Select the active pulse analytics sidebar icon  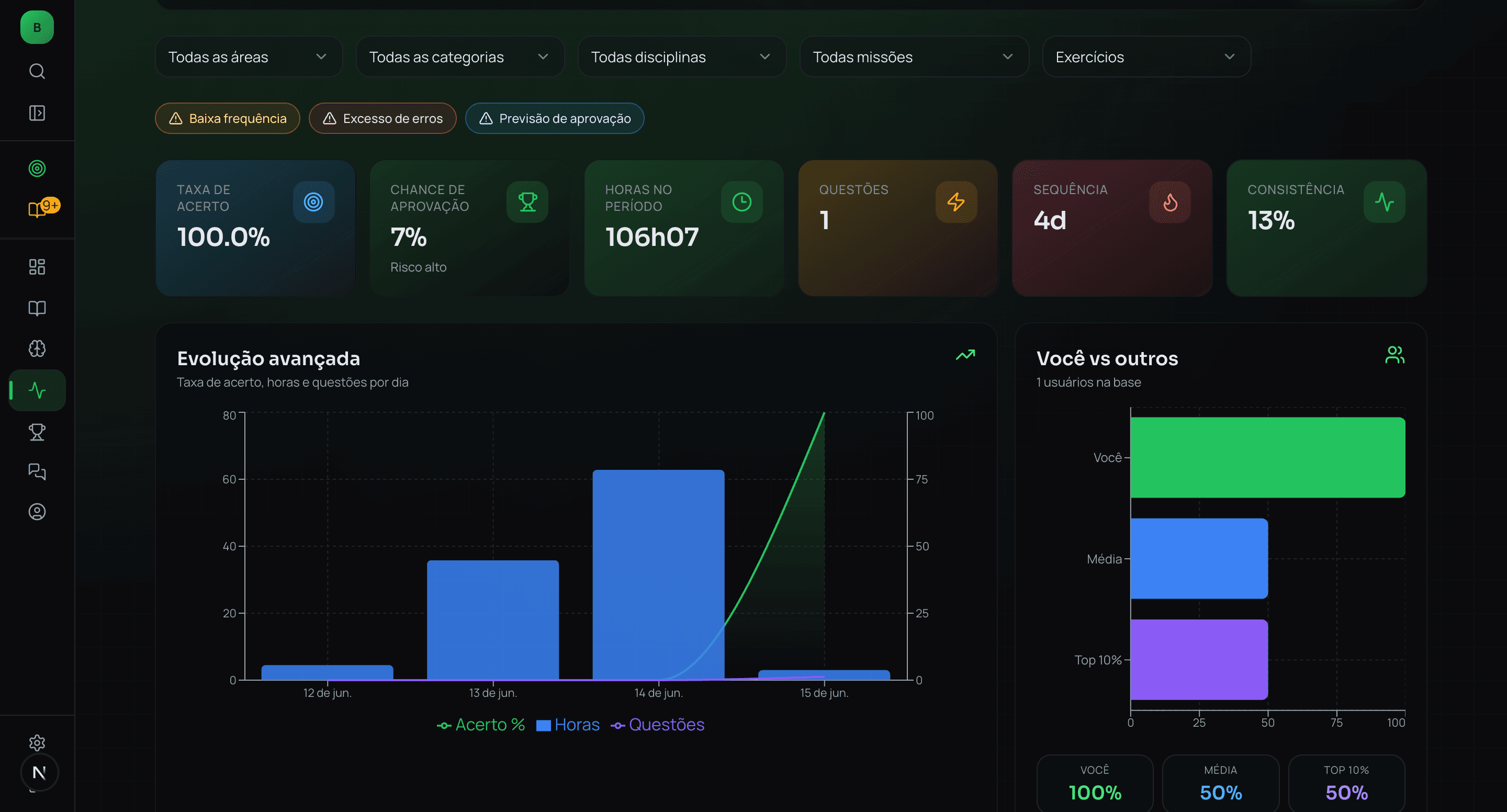(x=37, y=390)
